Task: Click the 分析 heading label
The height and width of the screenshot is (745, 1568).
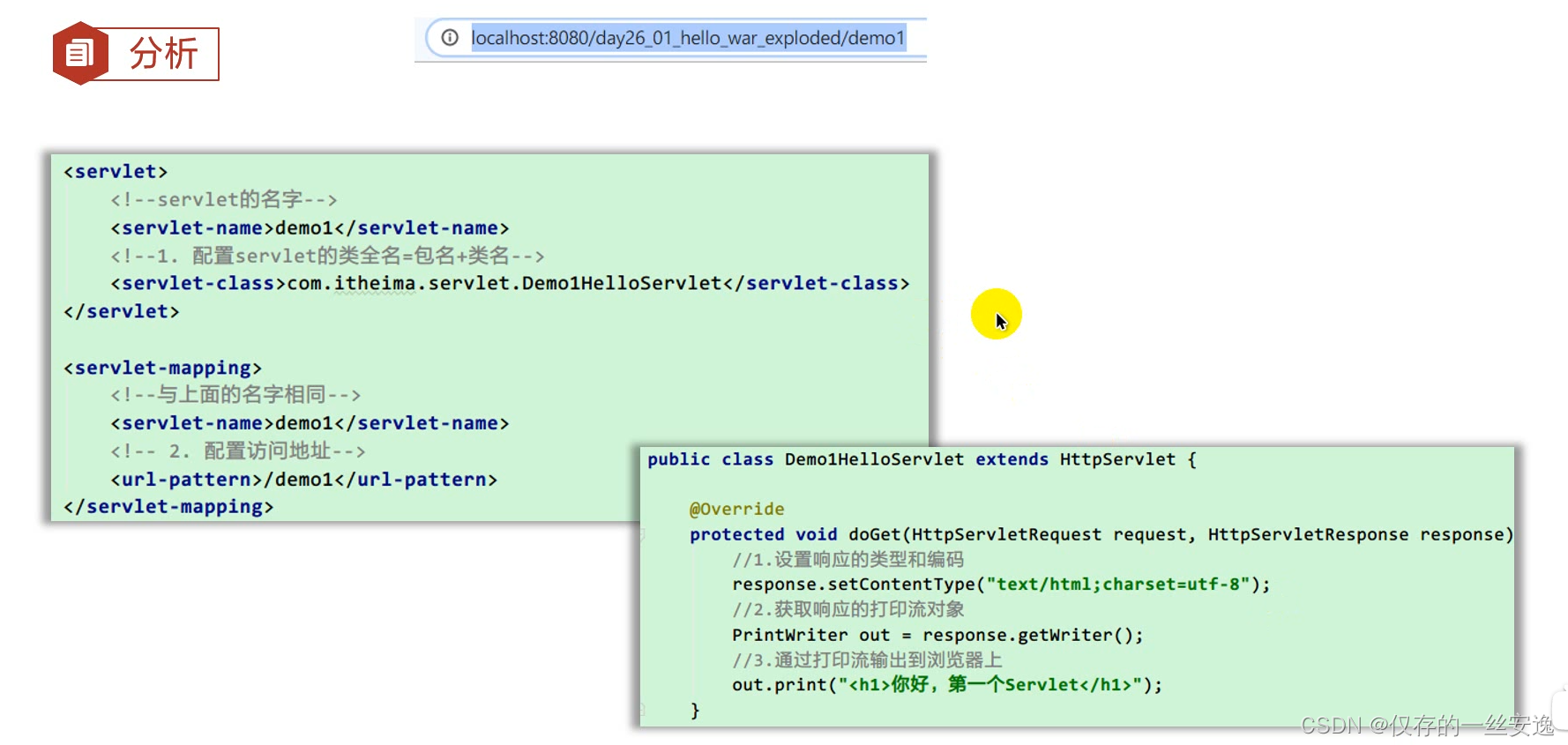Action: pos(164,54)
